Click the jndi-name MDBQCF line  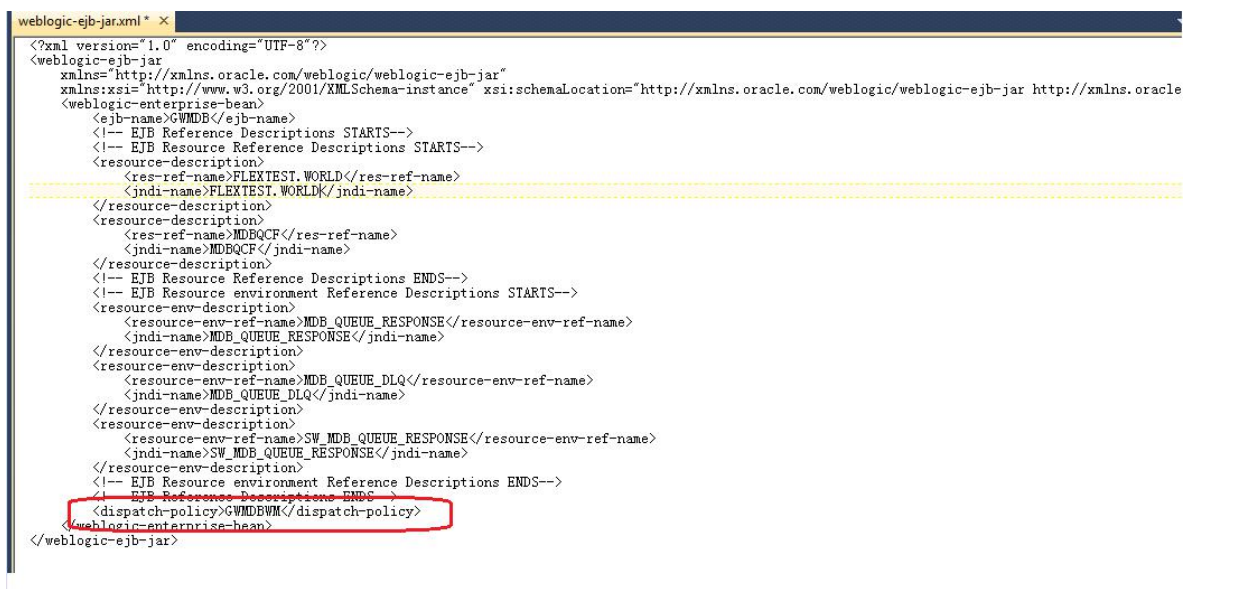(x=237, y=249)
